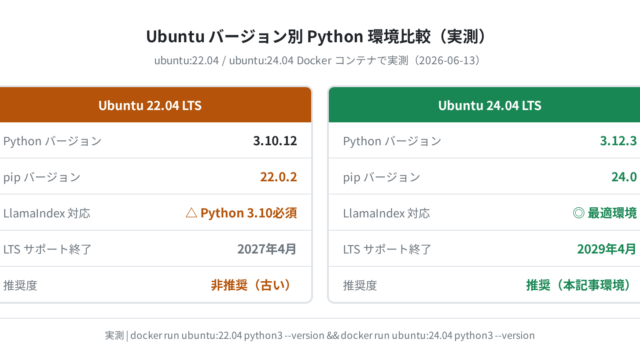Click the Ubuntu 22.04 LTS orange header

click(156, 105)
